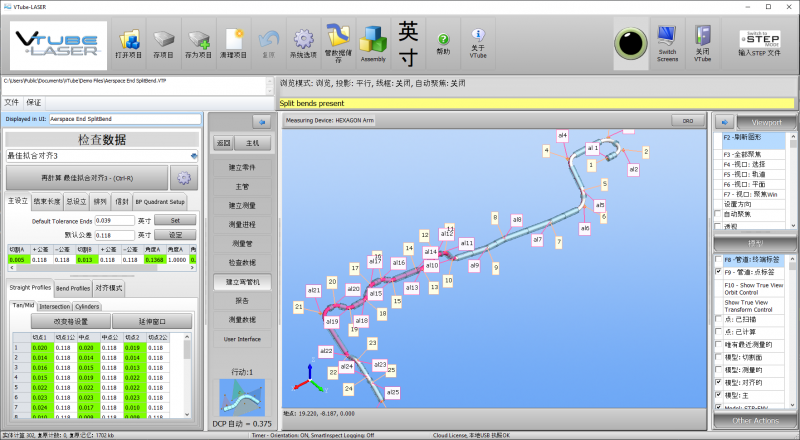The width and height of the screenshot is (800, 440).
Task: Open the 最佳拟合对齐3 dropdown
Action: [194, 156]
